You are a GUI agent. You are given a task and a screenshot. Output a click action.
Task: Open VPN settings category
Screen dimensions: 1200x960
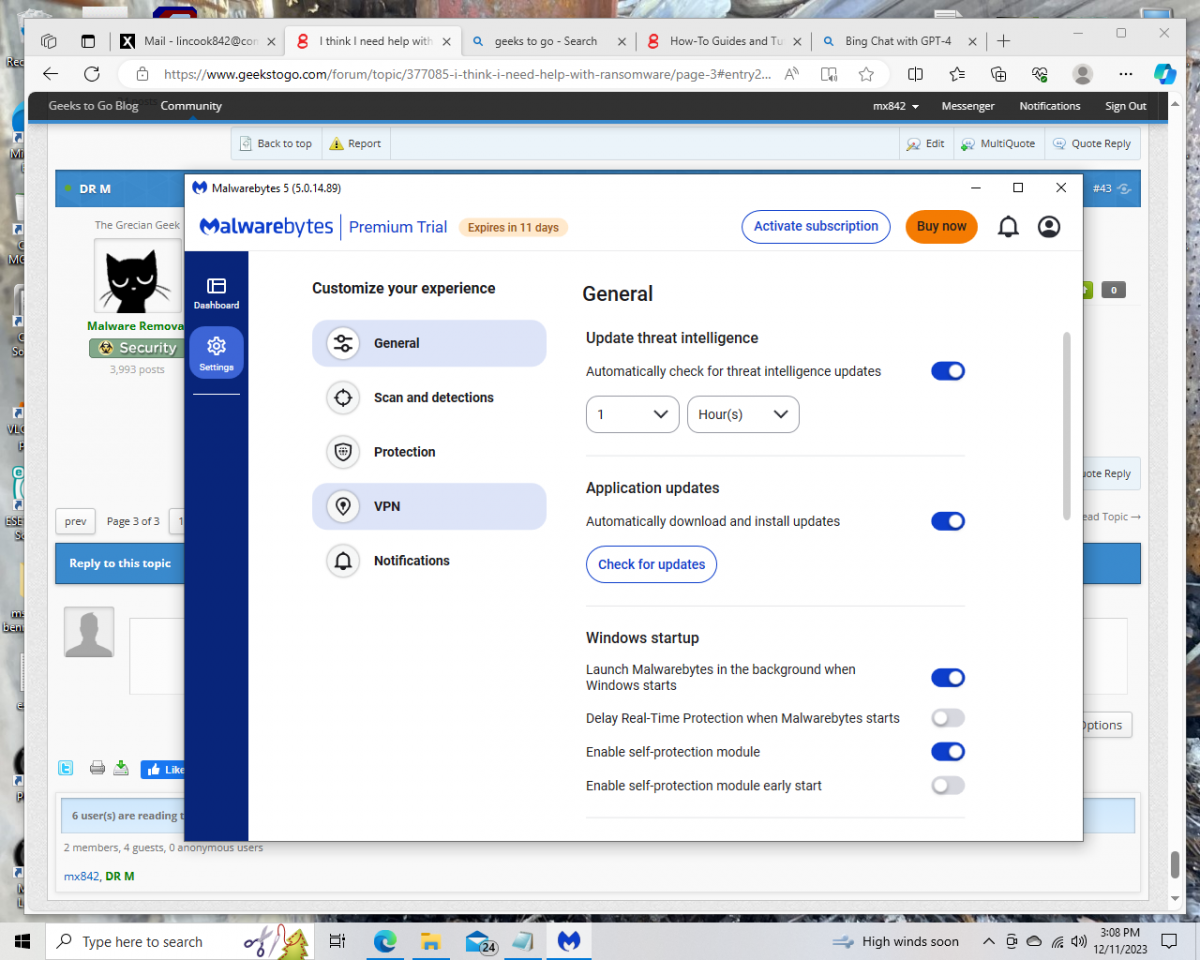429,507
